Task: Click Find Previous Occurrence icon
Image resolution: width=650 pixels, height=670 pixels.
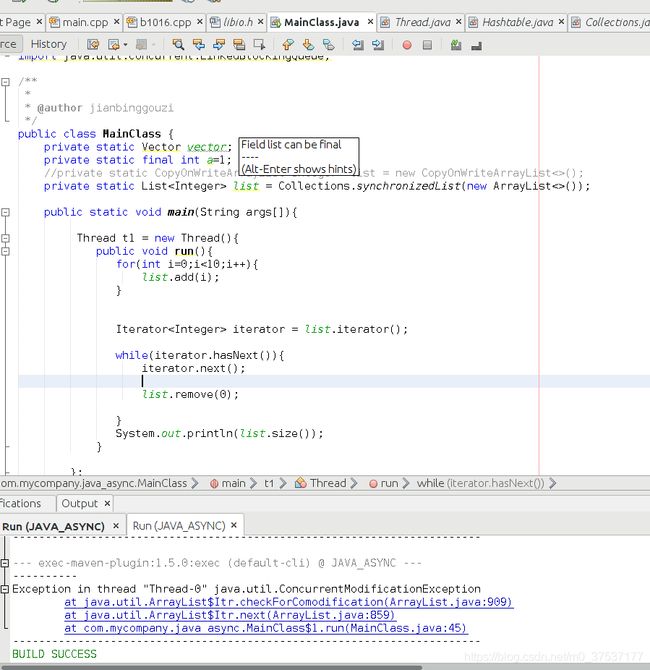Action: [x=199, y=44]
